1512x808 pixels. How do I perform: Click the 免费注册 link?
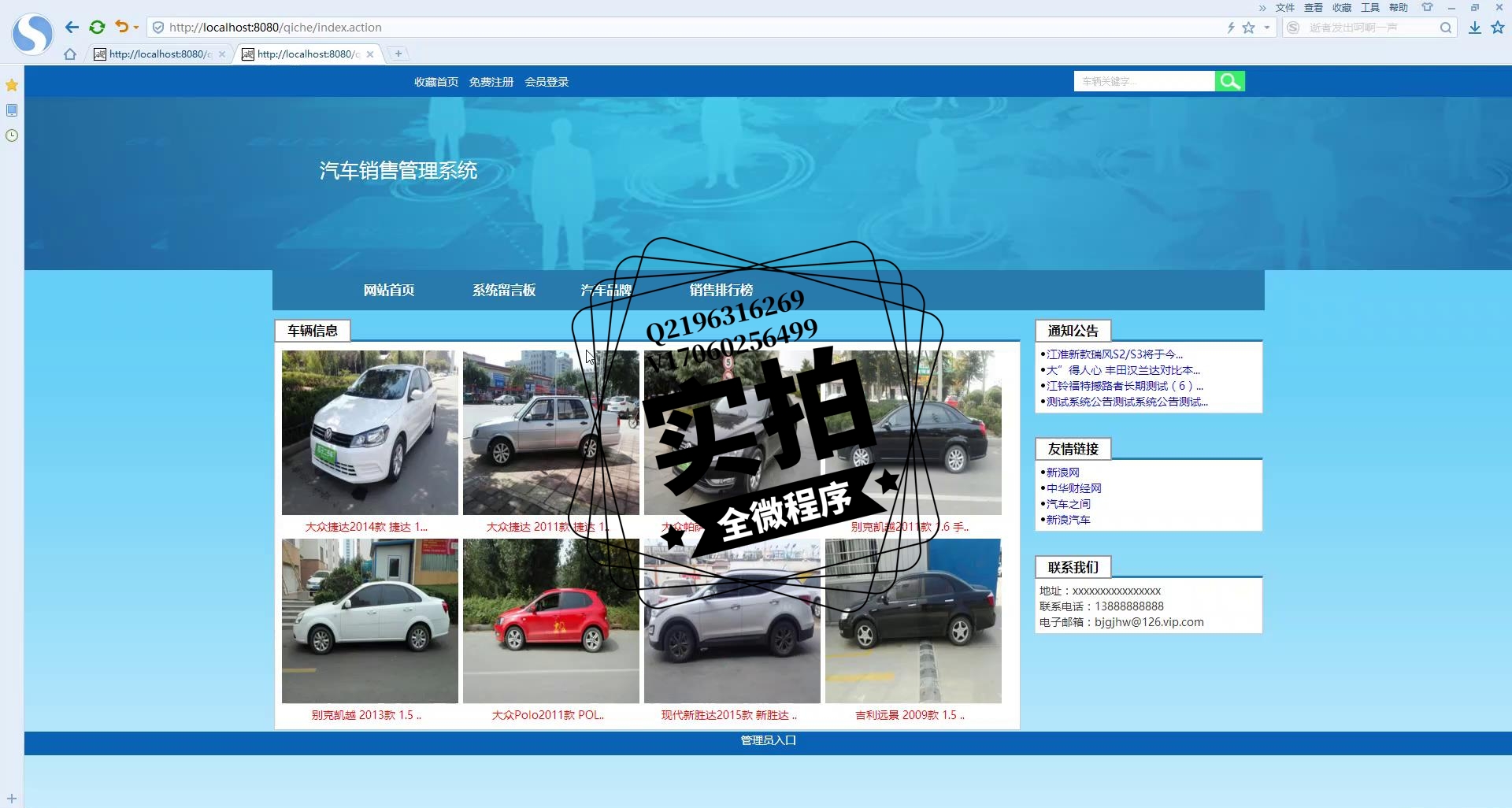491,82
